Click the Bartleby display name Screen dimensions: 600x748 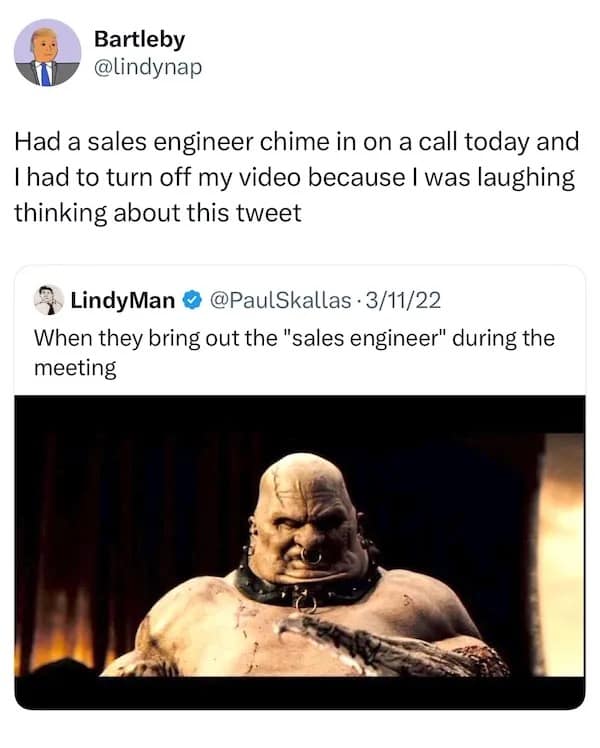pos(139,39)
